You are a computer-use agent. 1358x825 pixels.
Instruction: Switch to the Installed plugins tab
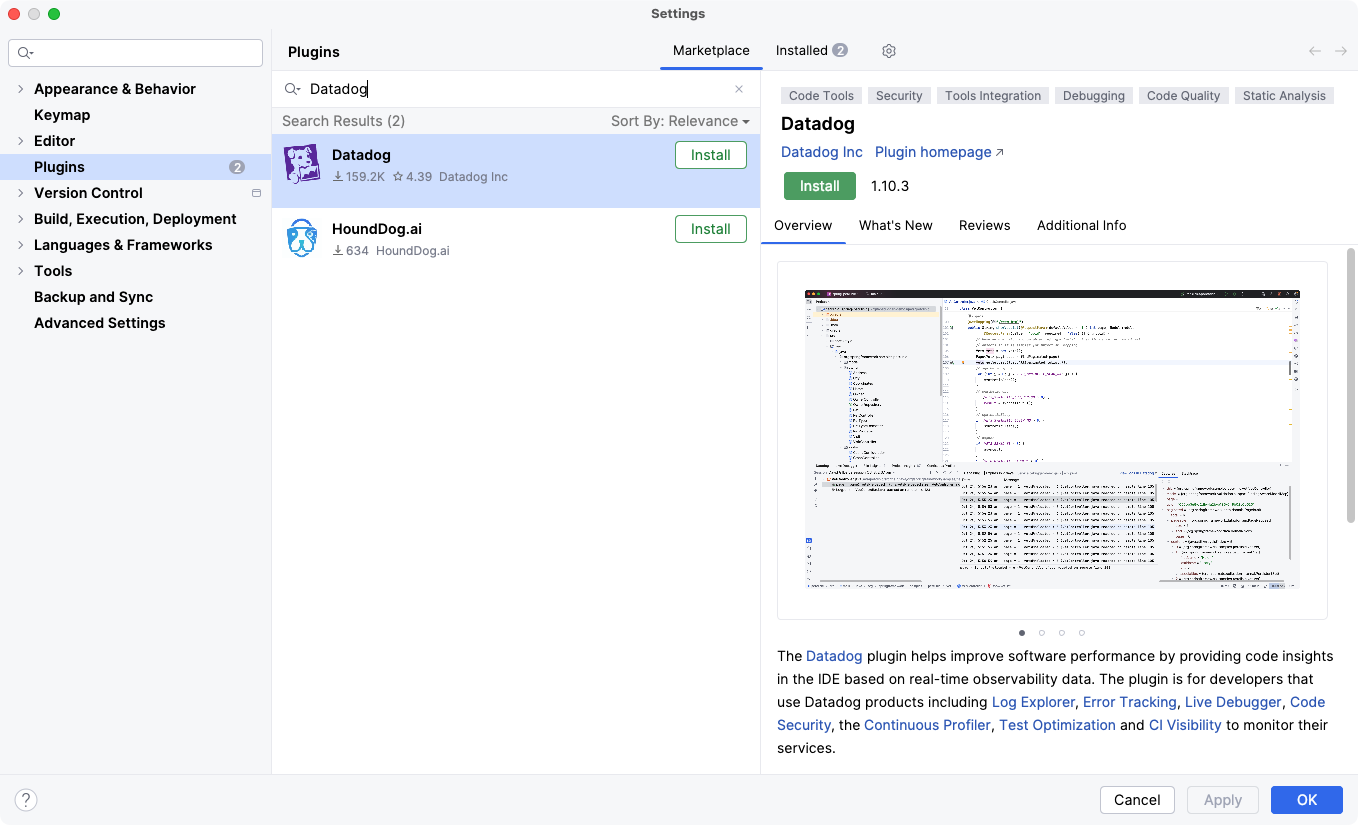811,51
